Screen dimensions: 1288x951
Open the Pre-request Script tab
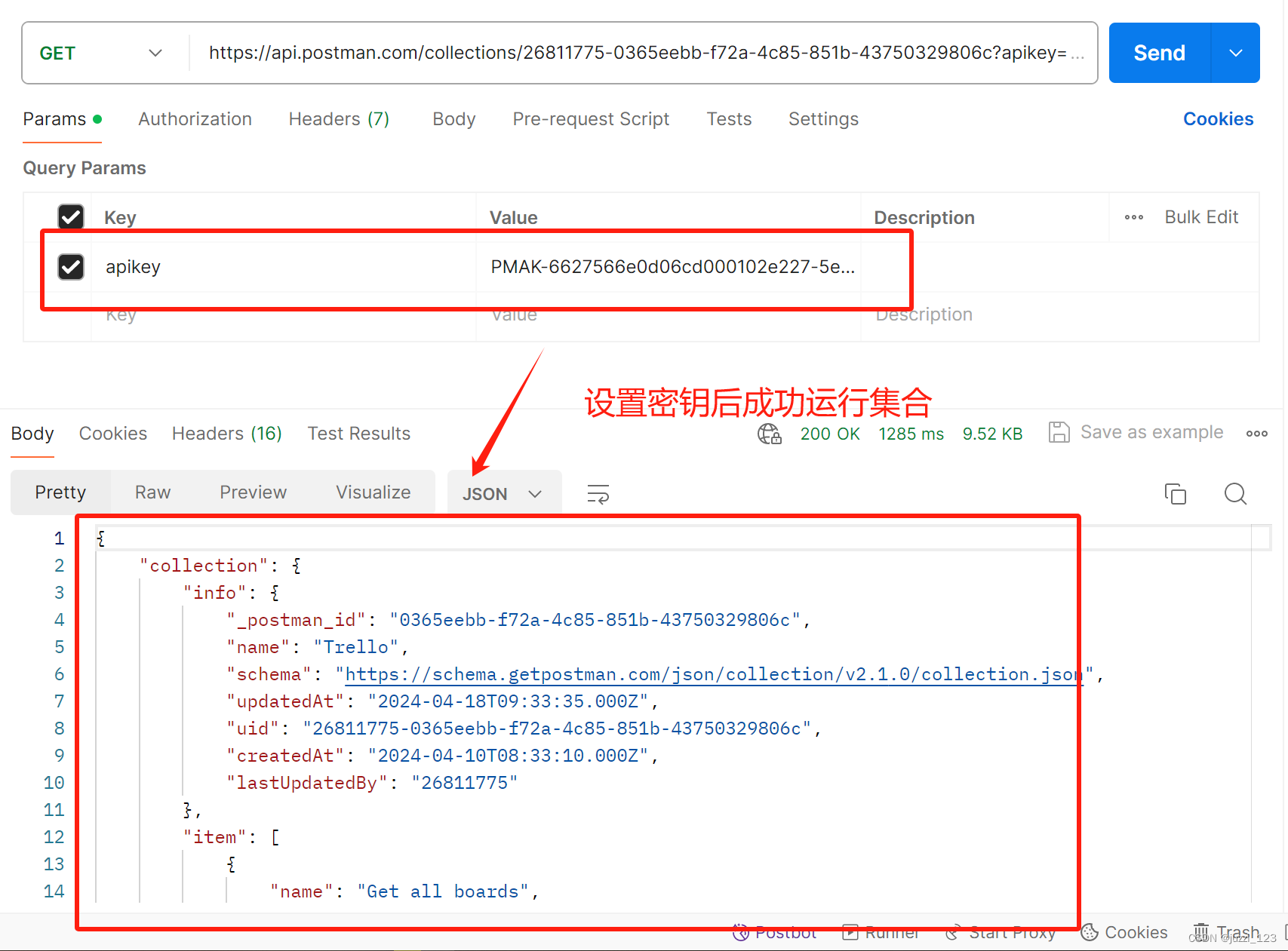click(591, 119)
